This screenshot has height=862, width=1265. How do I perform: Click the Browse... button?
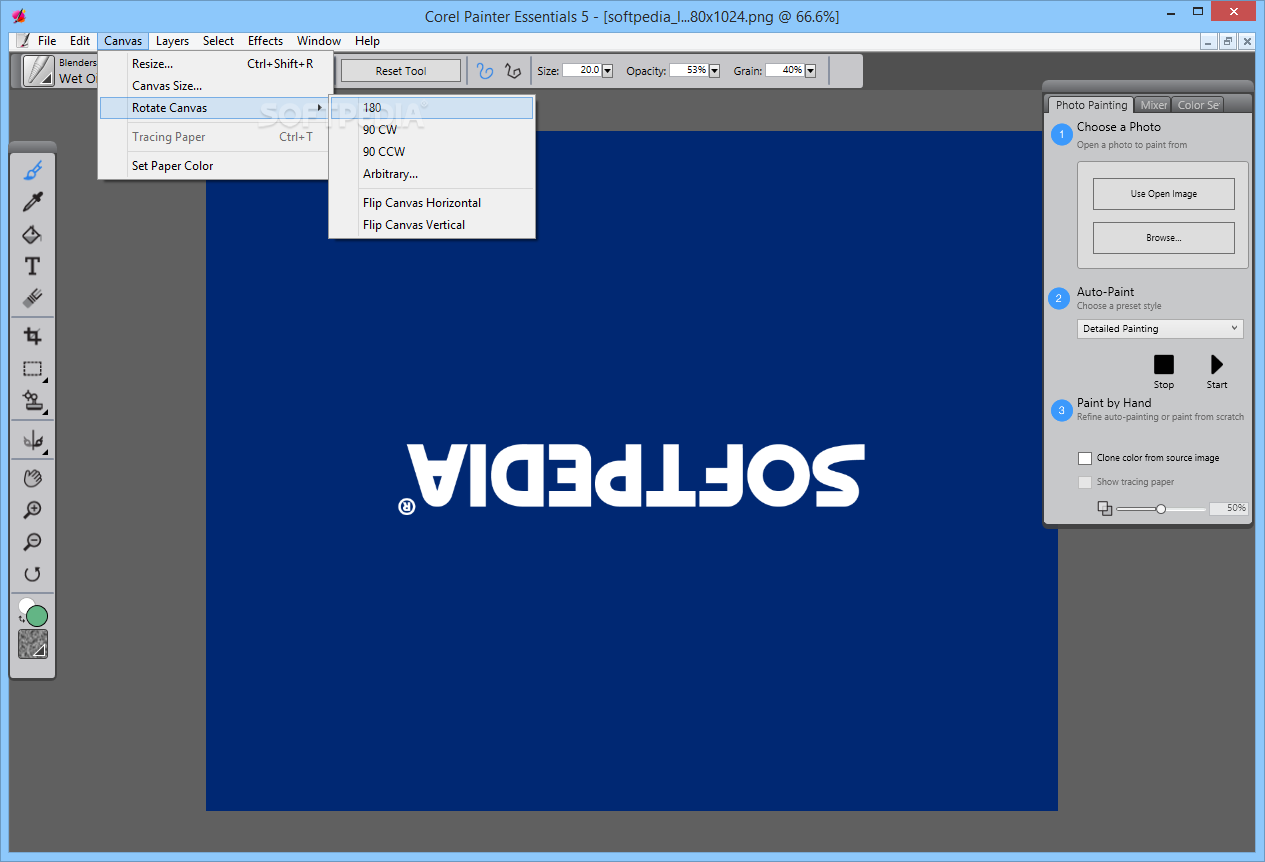[1163, 238]
